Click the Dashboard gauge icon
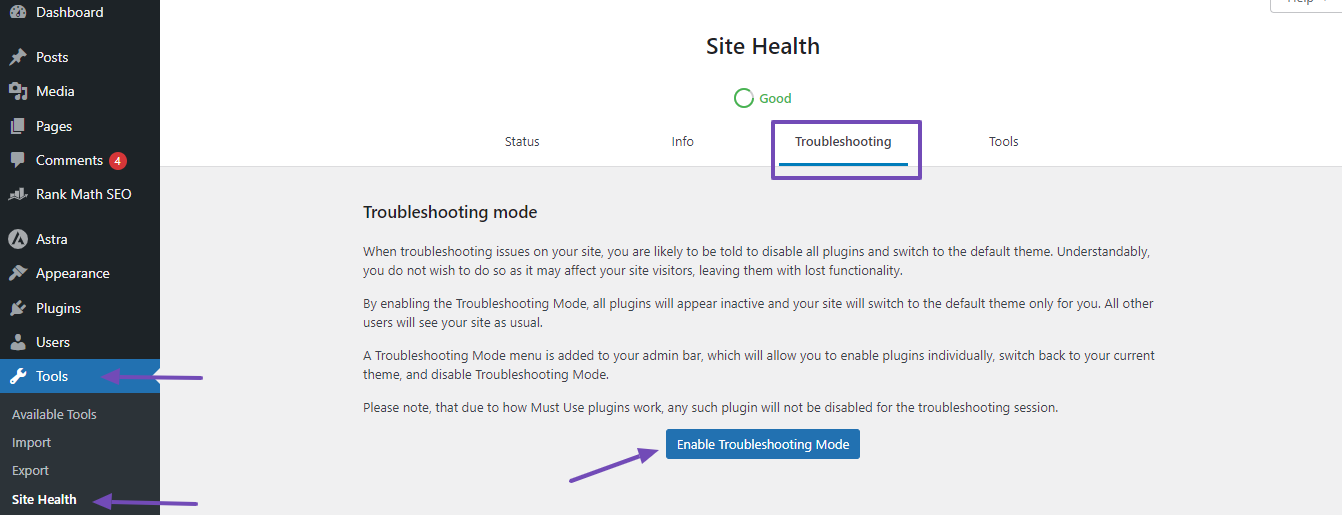 [x=18, y=12]
